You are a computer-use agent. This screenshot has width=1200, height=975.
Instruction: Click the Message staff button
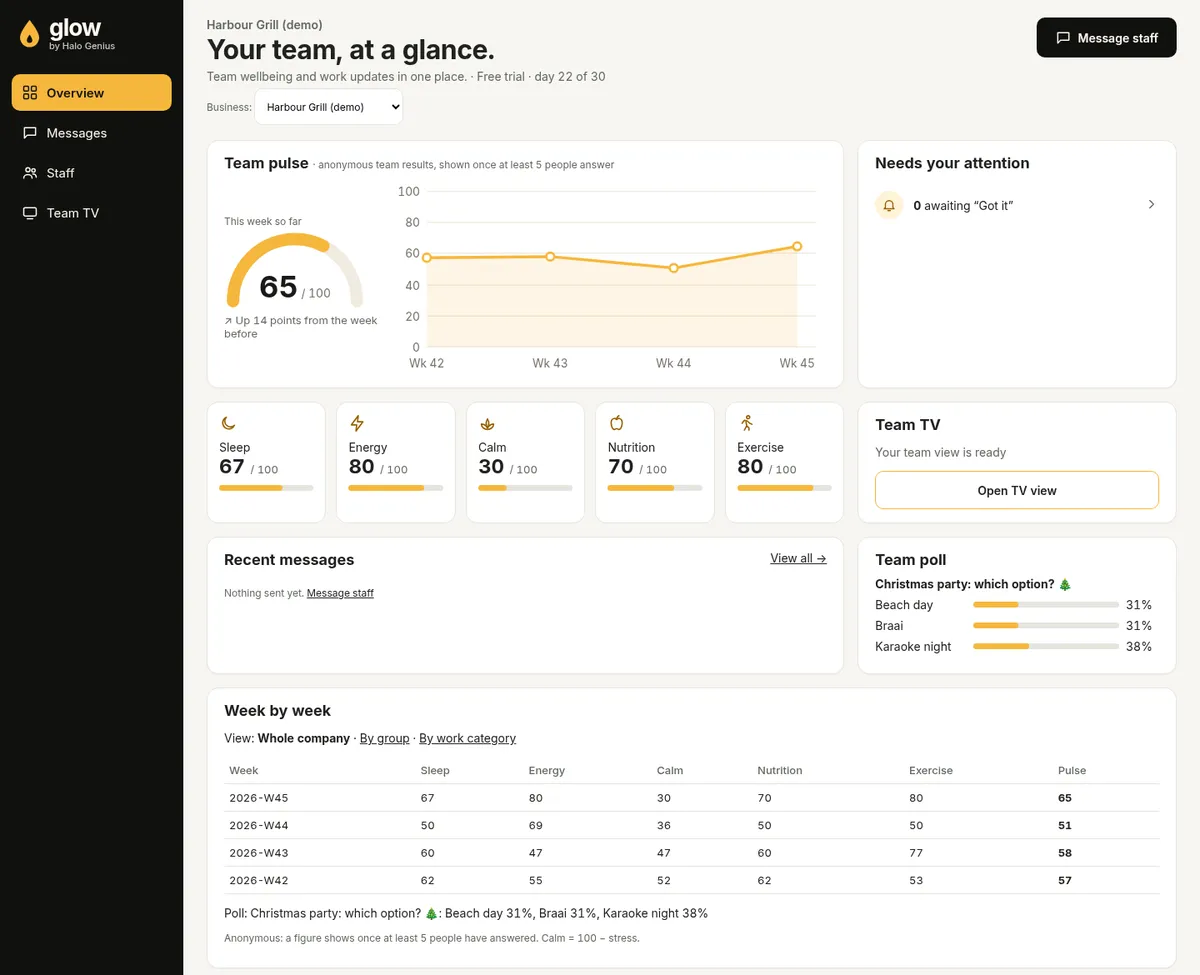[1107, 38]
